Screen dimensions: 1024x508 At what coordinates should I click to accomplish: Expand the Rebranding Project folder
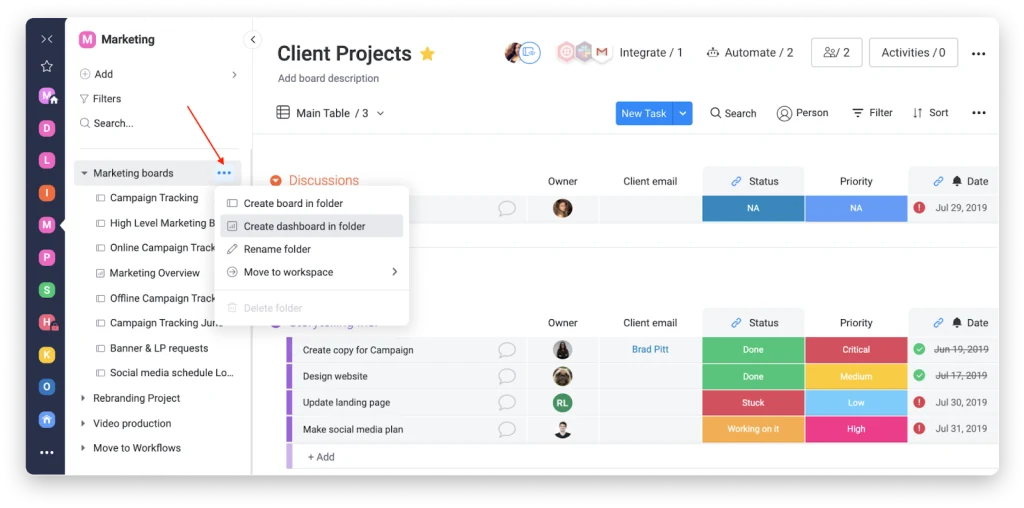pos(83,398)
